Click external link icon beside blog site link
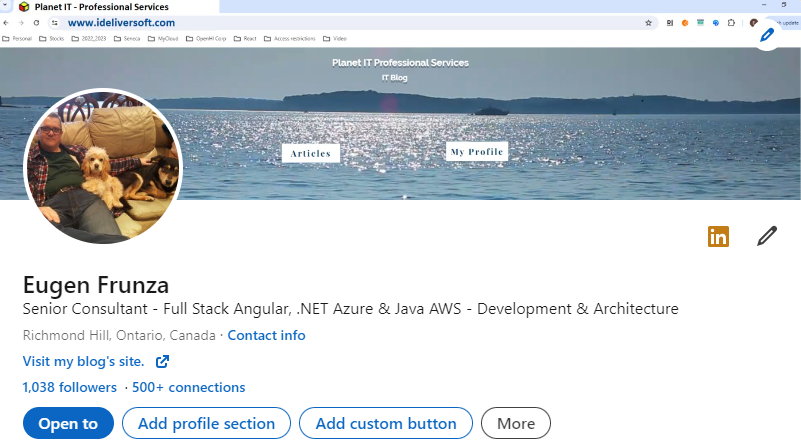 click(x=162, y=362)
